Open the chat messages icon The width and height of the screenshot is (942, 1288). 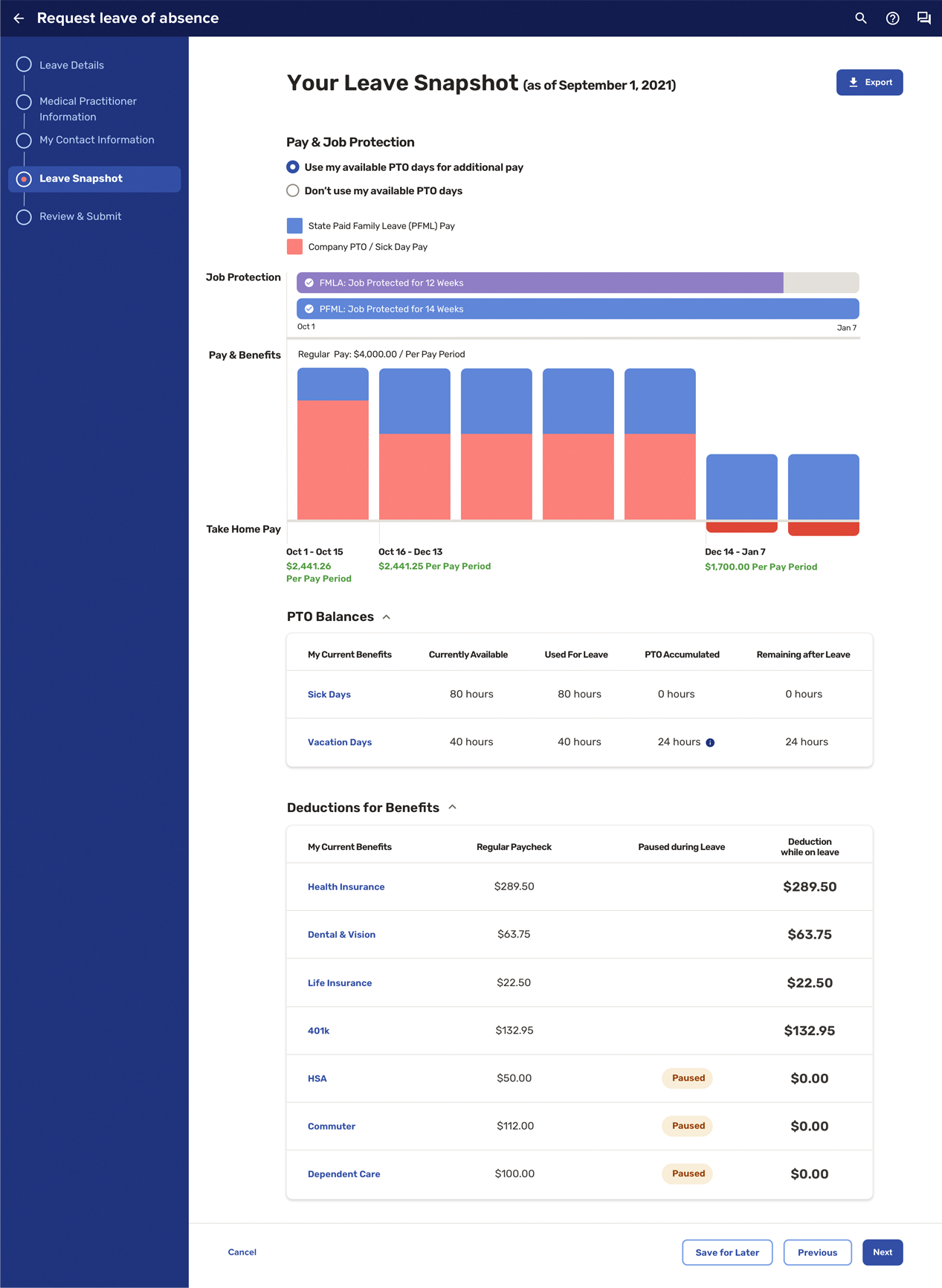[x=923, y=19]
